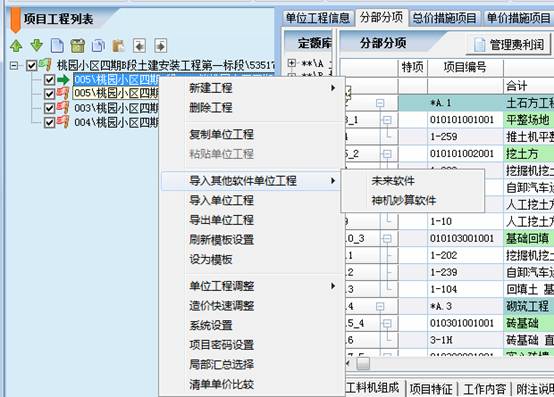Toggle checkbox of second 005 unit project
The width and height of the screenshot is (554, 397).
pos(49,94)
